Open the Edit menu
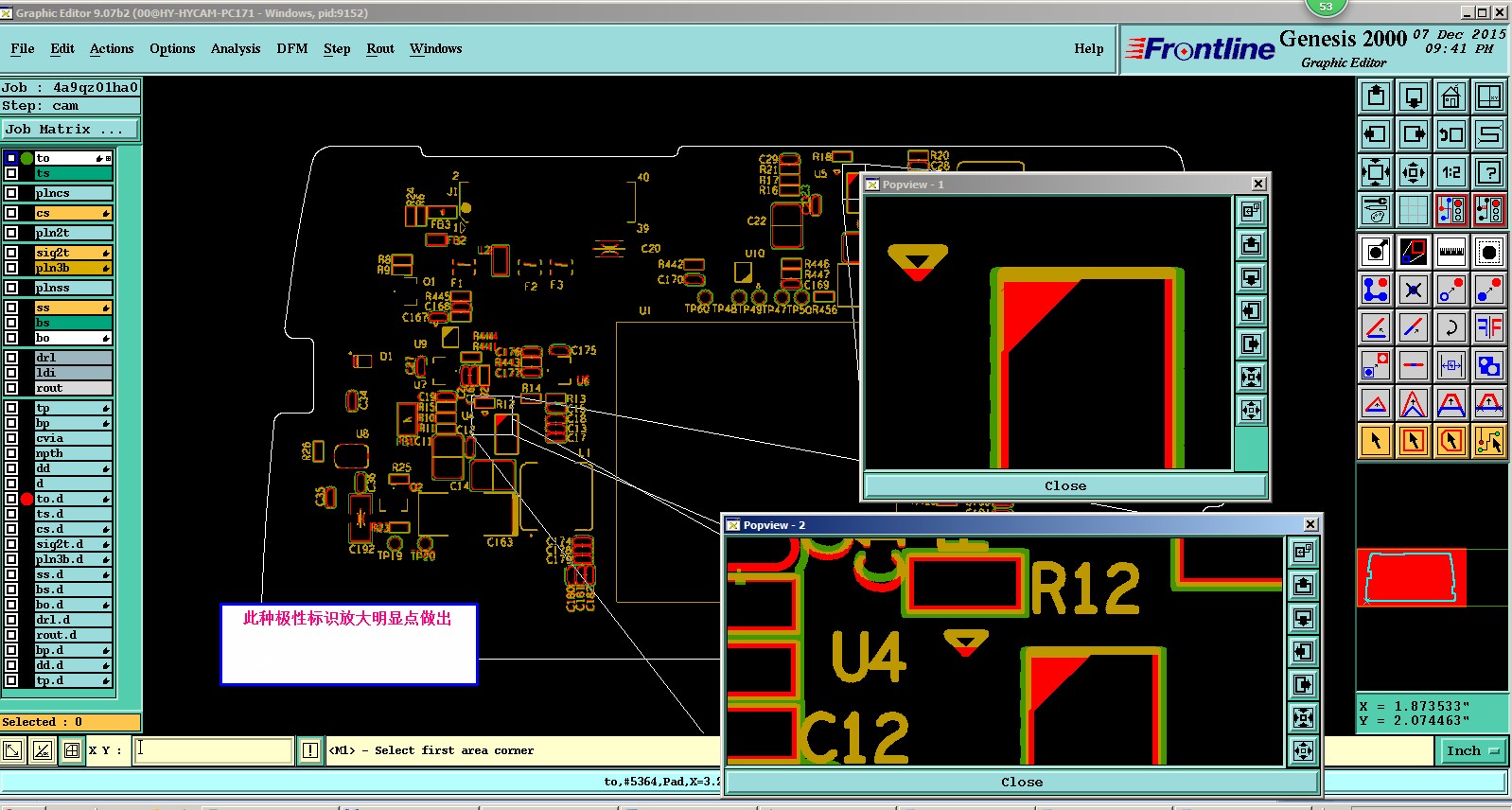The height and width of the screenshot is (810, 1512). [62, 48]
